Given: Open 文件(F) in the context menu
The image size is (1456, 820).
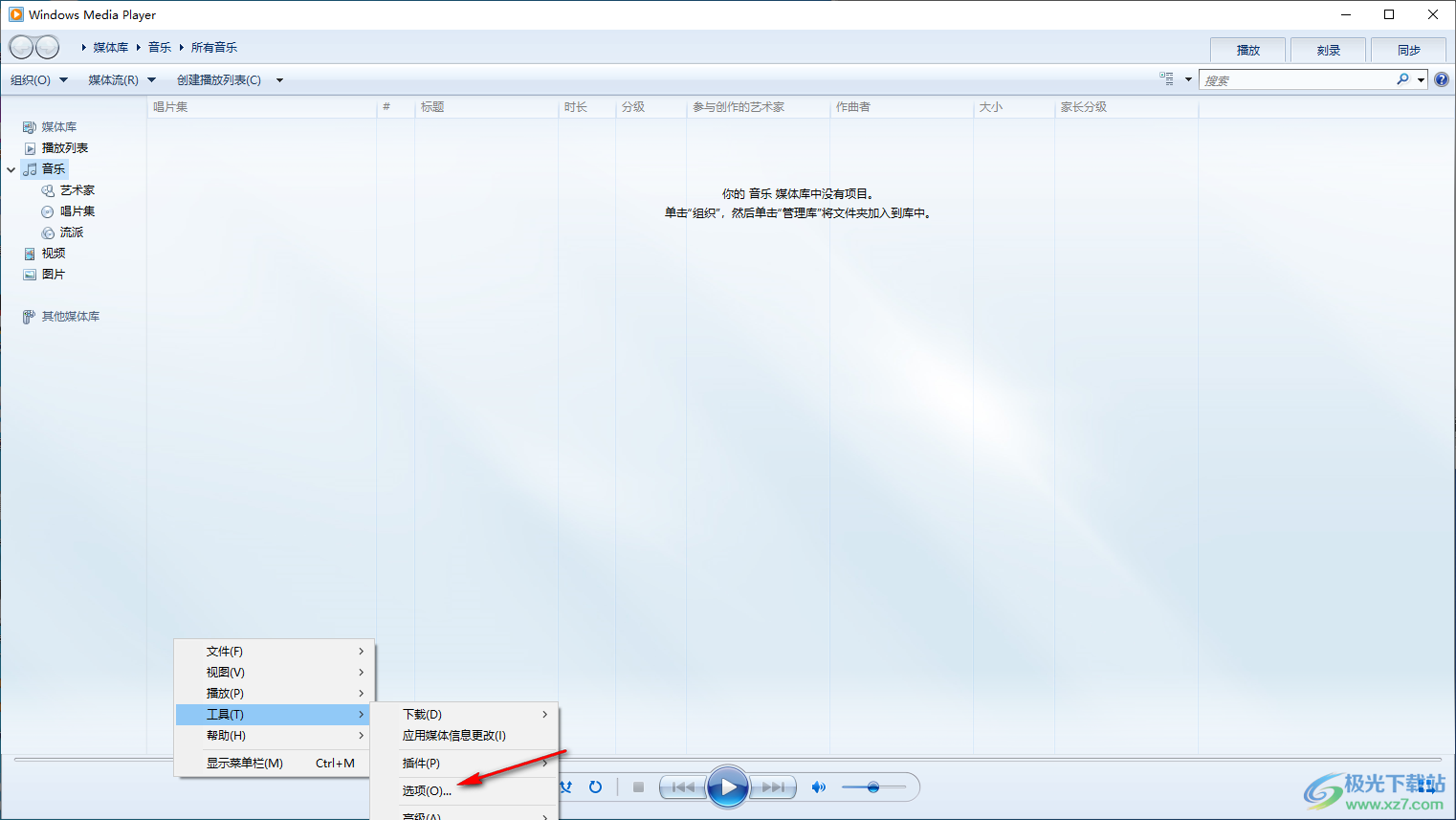Looking at the screenshot, I should tap(274, 652).
